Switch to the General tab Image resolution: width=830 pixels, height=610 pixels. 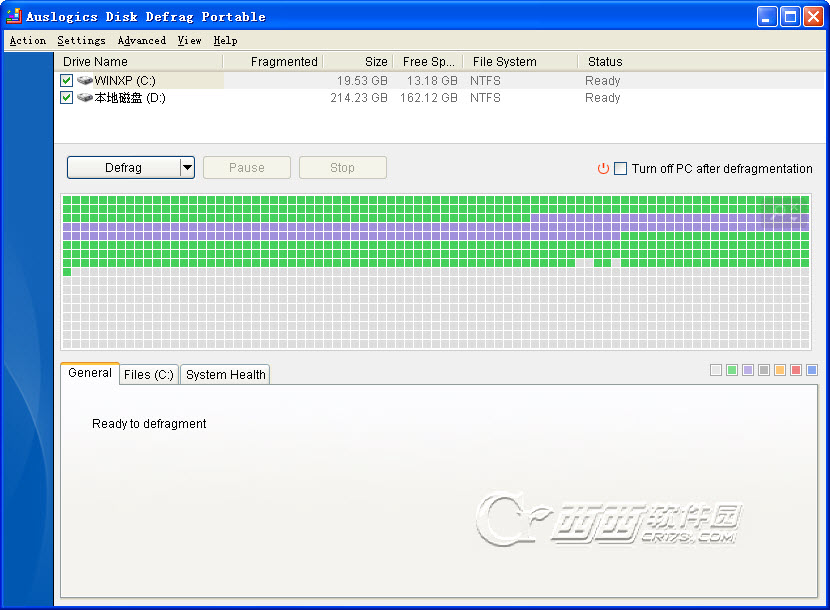[89, 373]
